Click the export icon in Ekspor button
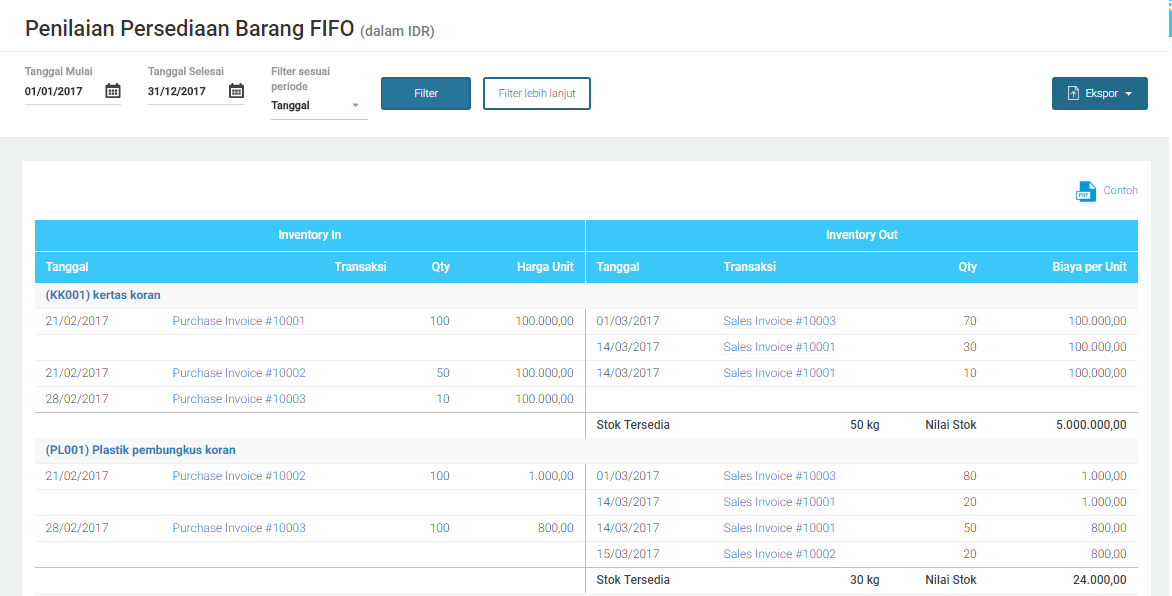Screen dimensions: 1172x596 point(1074,94)
